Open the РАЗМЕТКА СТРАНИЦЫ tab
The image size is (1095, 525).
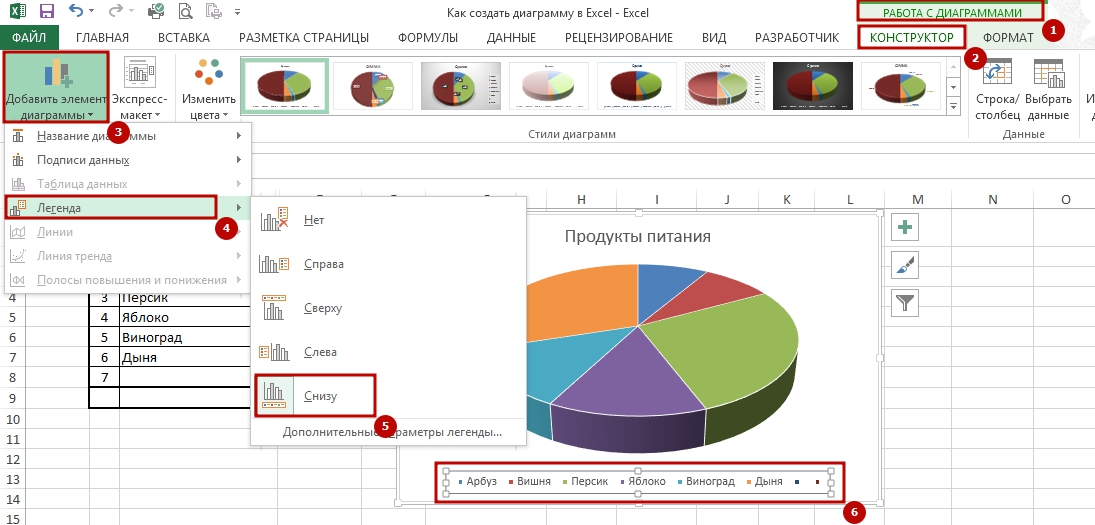point(304,38)
